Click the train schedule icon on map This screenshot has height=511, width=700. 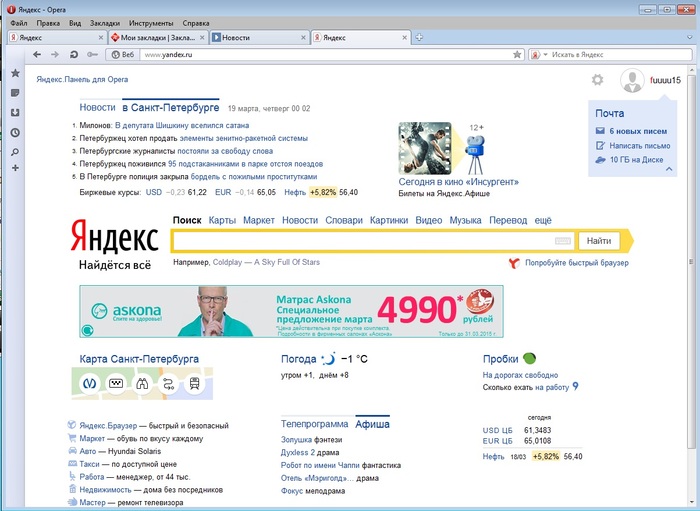[x=194, y=383]
